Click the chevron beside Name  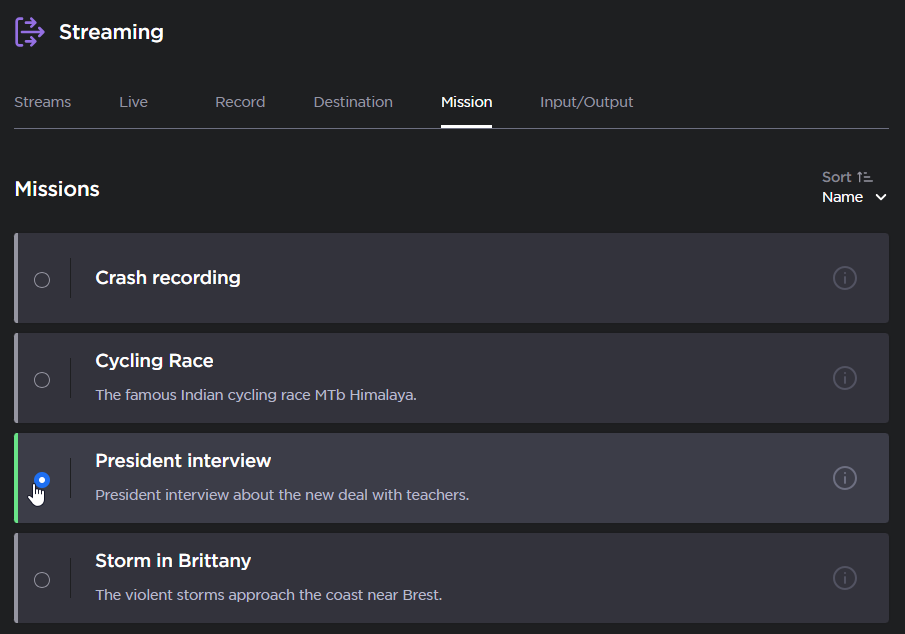(x=881, y=198)
